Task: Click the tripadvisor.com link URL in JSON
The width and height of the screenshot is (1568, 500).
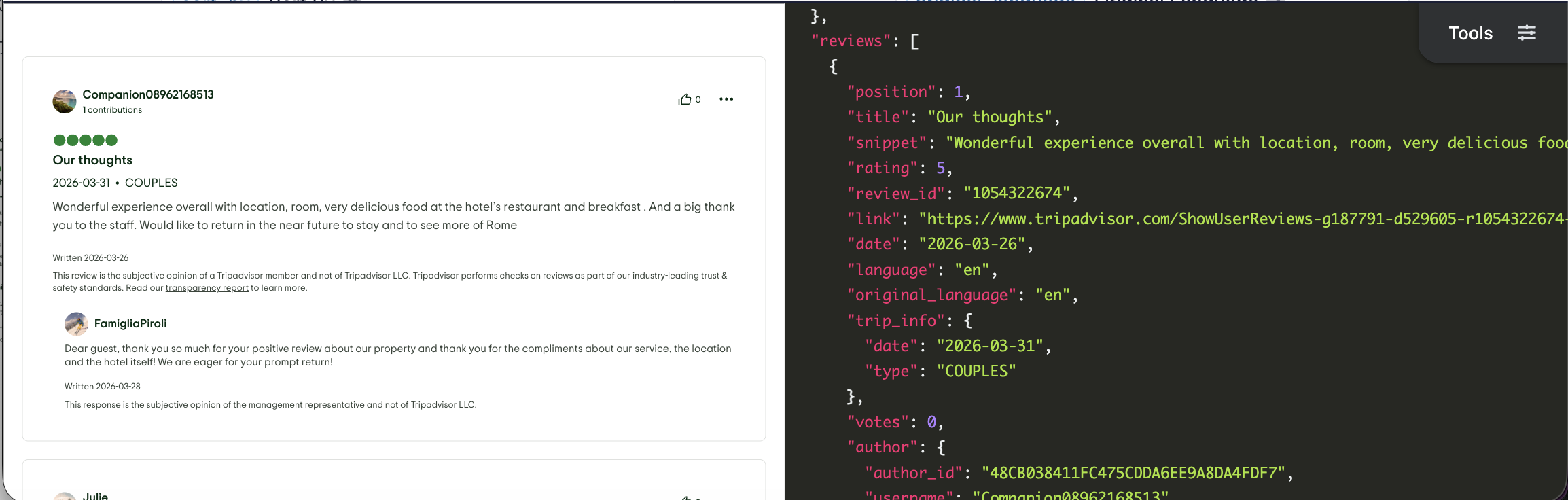Action: 1243,219
